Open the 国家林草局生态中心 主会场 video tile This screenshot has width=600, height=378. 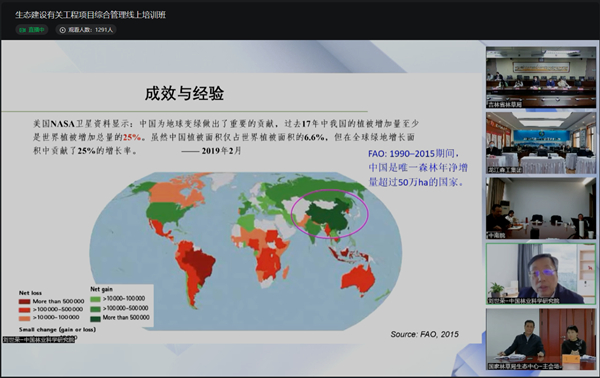tap(541, 339)
